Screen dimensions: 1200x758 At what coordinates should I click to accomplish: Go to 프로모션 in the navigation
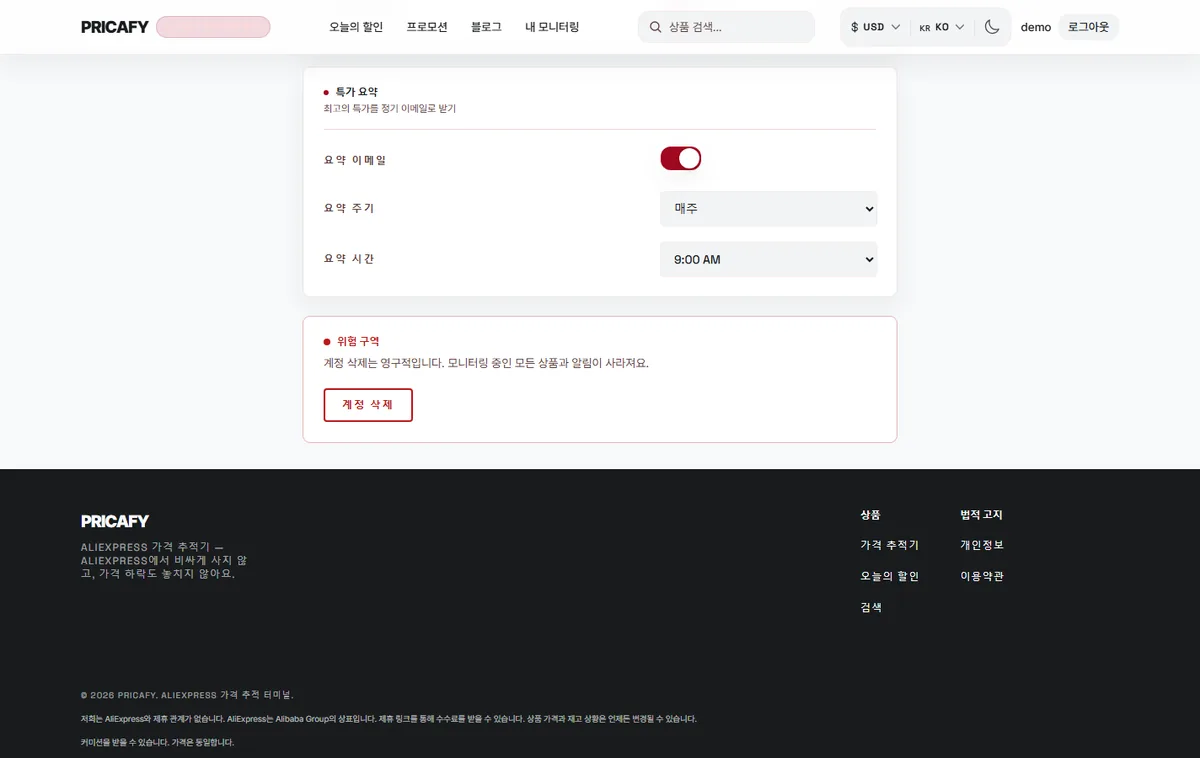coord(427,27)
